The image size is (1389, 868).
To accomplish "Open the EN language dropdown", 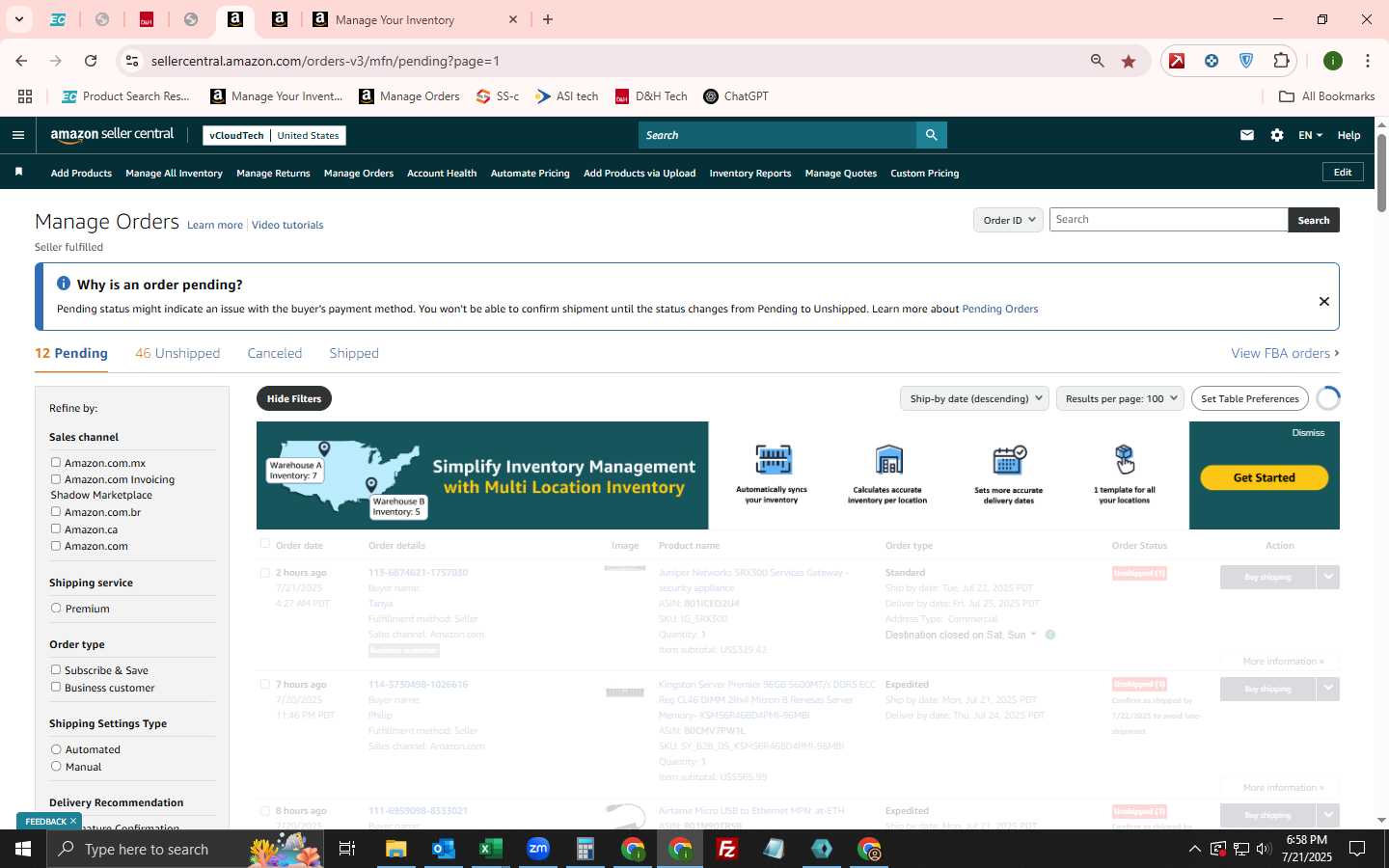I will coord(1310,135).
